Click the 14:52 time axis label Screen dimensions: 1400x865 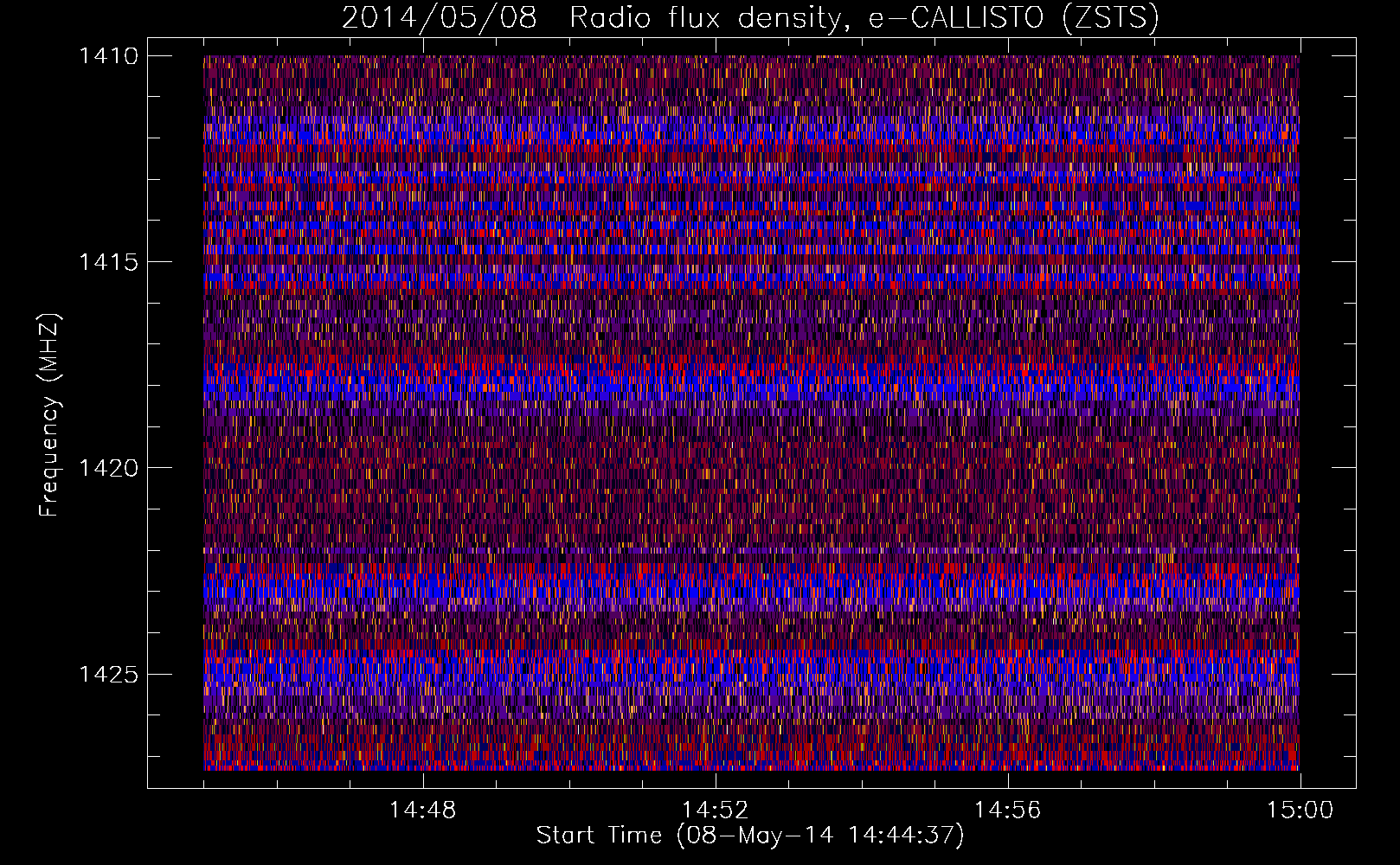click(x=715, y=811)
